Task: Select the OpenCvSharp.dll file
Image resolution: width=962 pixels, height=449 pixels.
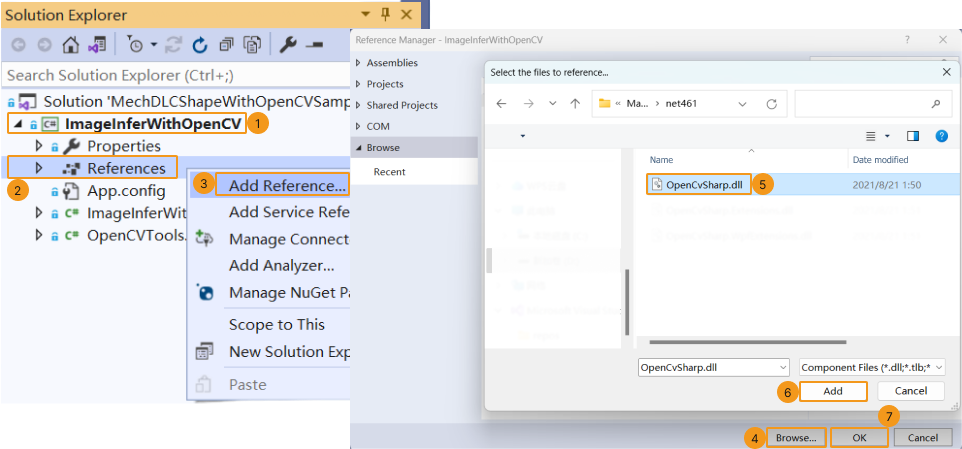Action: click(x=703, y=184)
